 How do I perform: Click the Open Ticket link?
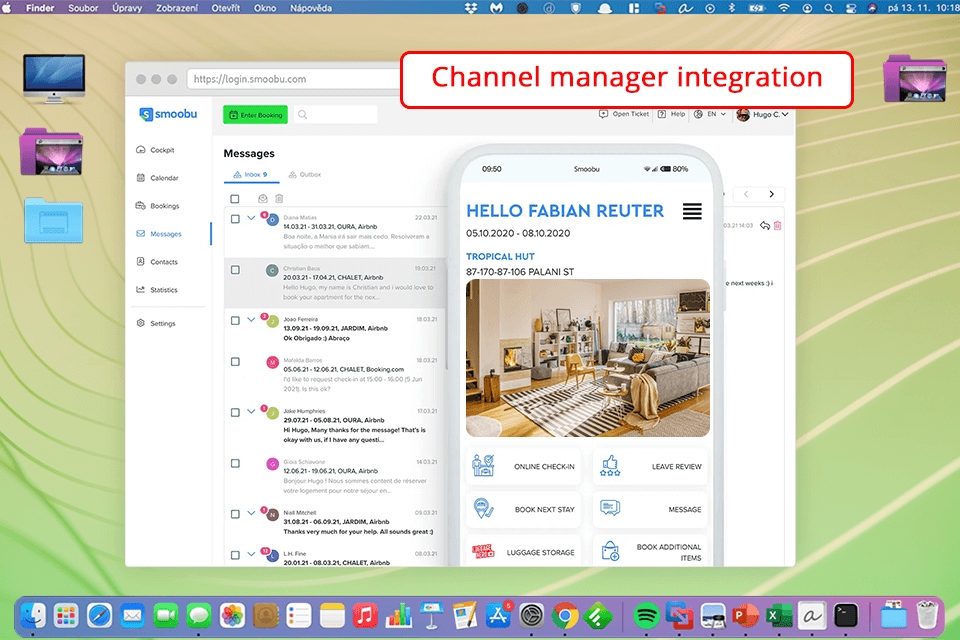(624, 114)
